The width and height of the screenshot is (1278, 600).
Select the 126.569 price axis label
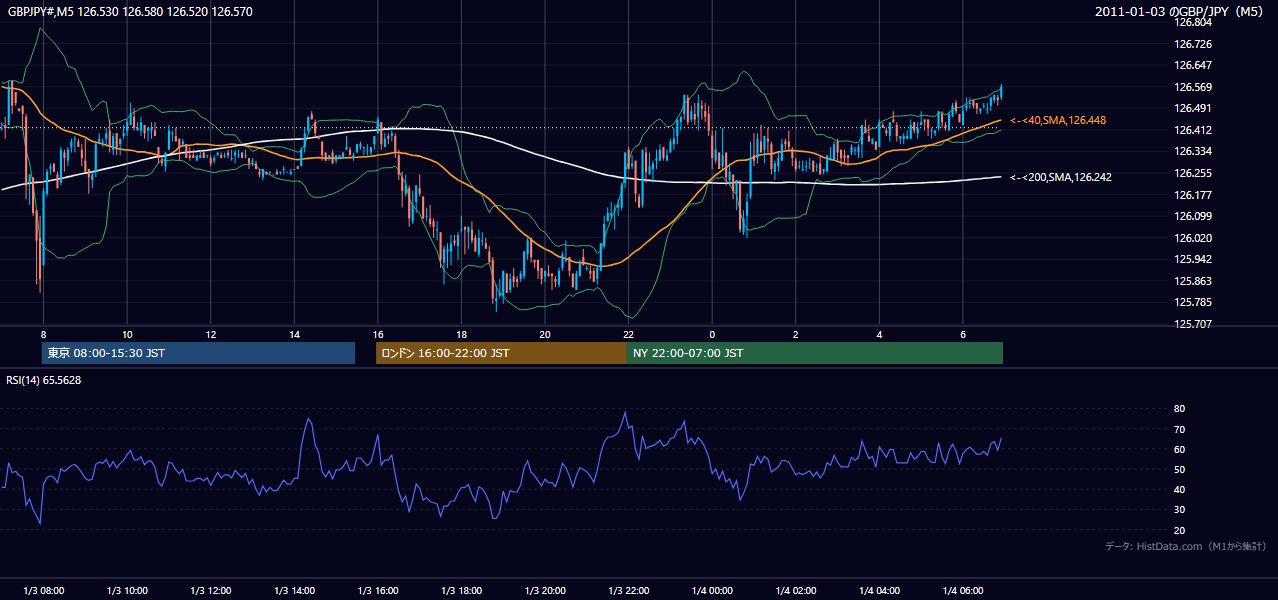point(1192,87)
